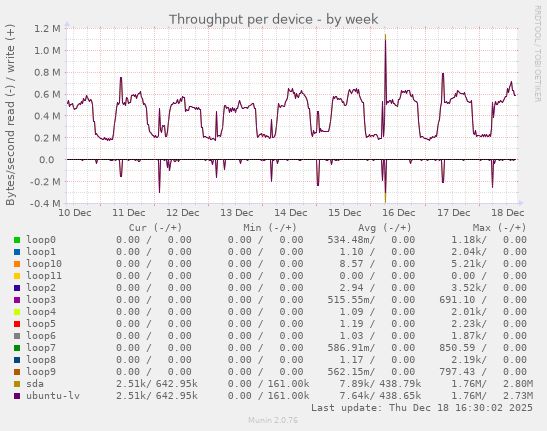The height and width of the screenshot is (431, 547).
Task: Select the loop3 legend label
Action: click(x=41, y=299)
